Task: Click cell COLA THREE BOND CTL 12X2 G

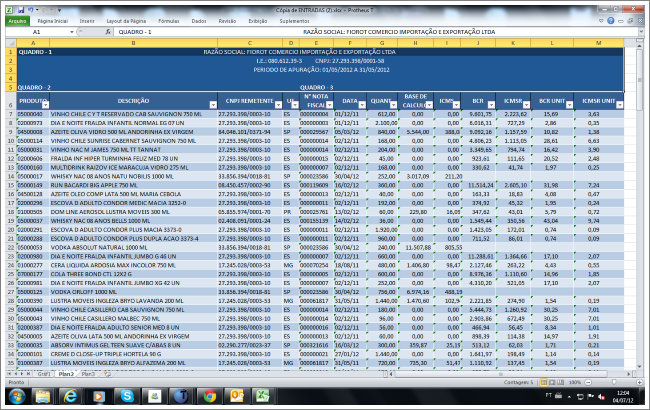Action: coord(133,274)
